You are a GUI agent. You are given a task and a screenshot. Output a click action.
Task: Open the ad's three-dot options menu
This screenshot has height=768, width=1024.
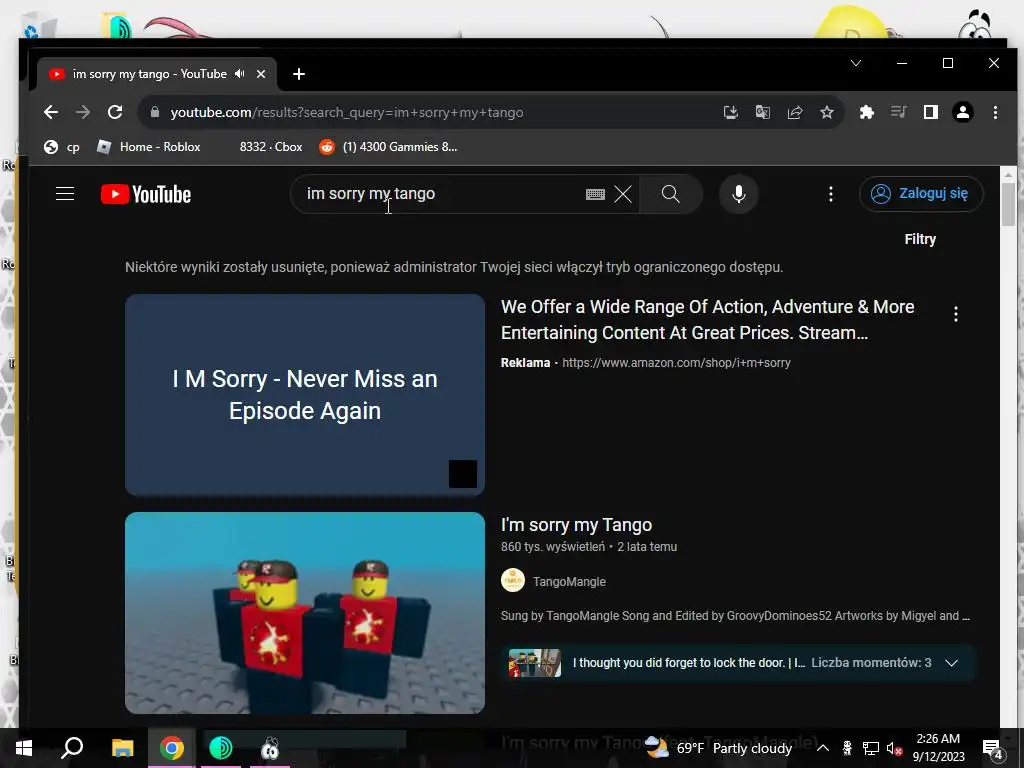tap(956, 314)
